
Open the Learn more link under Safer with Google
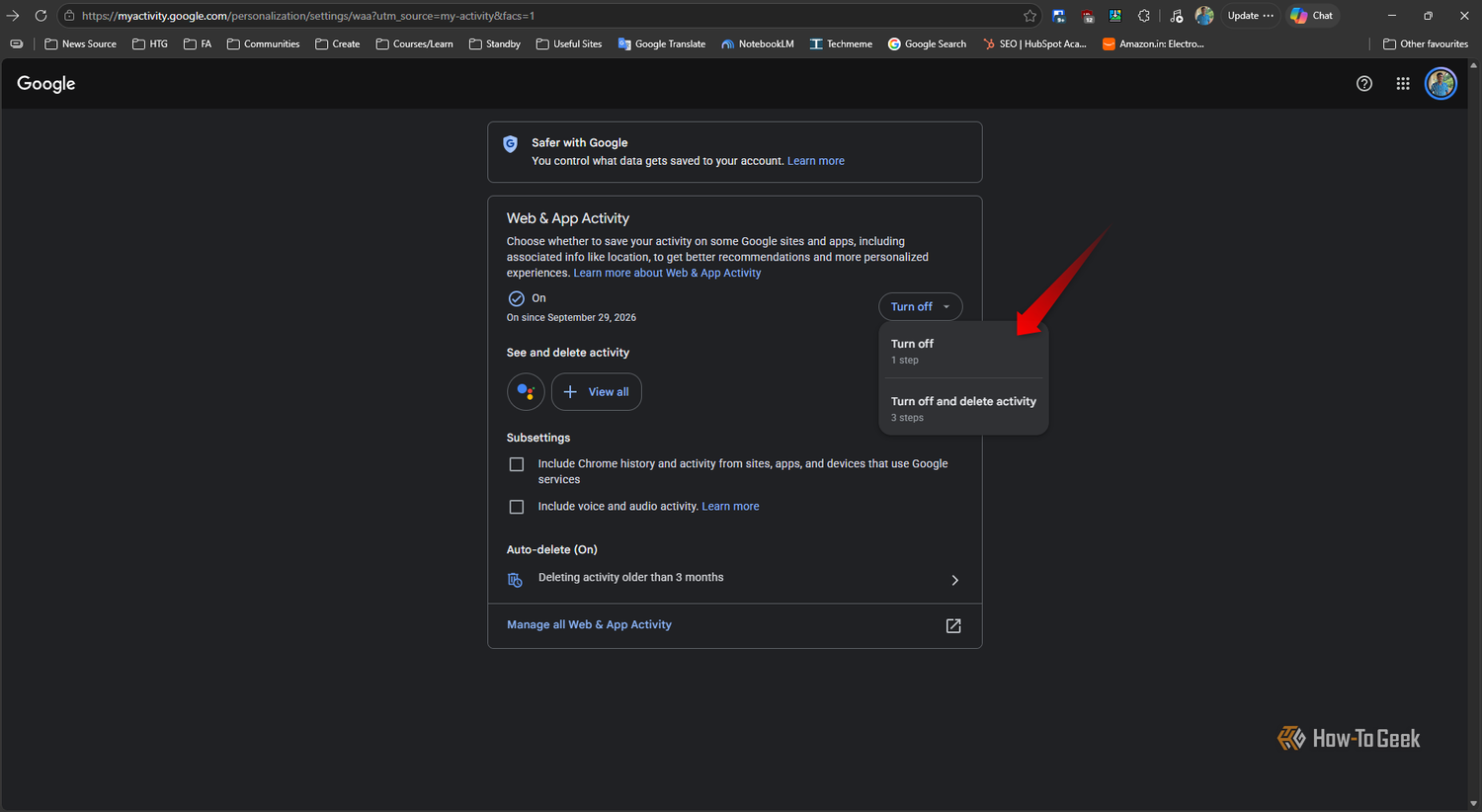816,161
